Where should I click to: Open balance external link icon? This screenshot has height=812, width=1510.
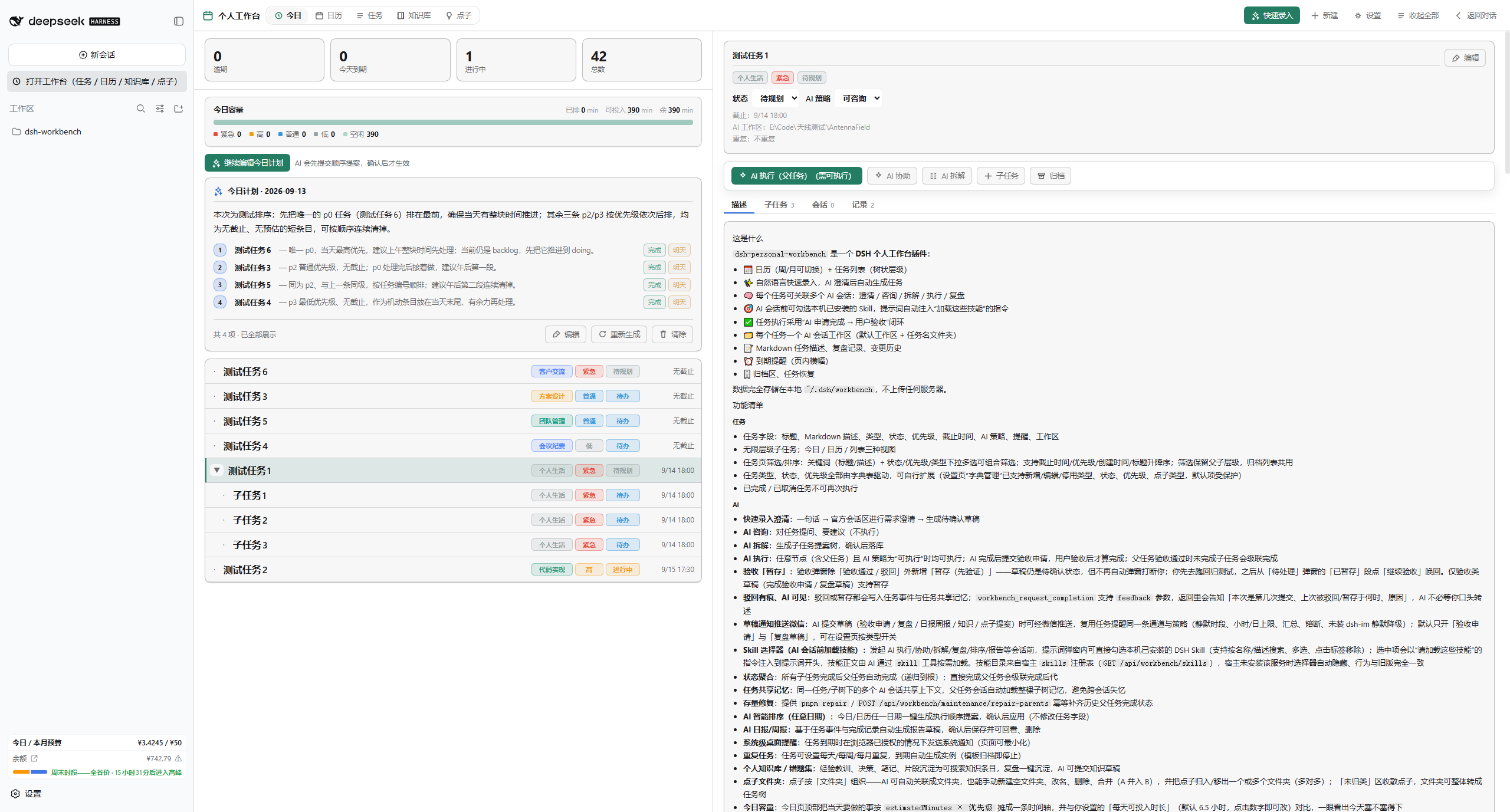(x=34, y=758)
